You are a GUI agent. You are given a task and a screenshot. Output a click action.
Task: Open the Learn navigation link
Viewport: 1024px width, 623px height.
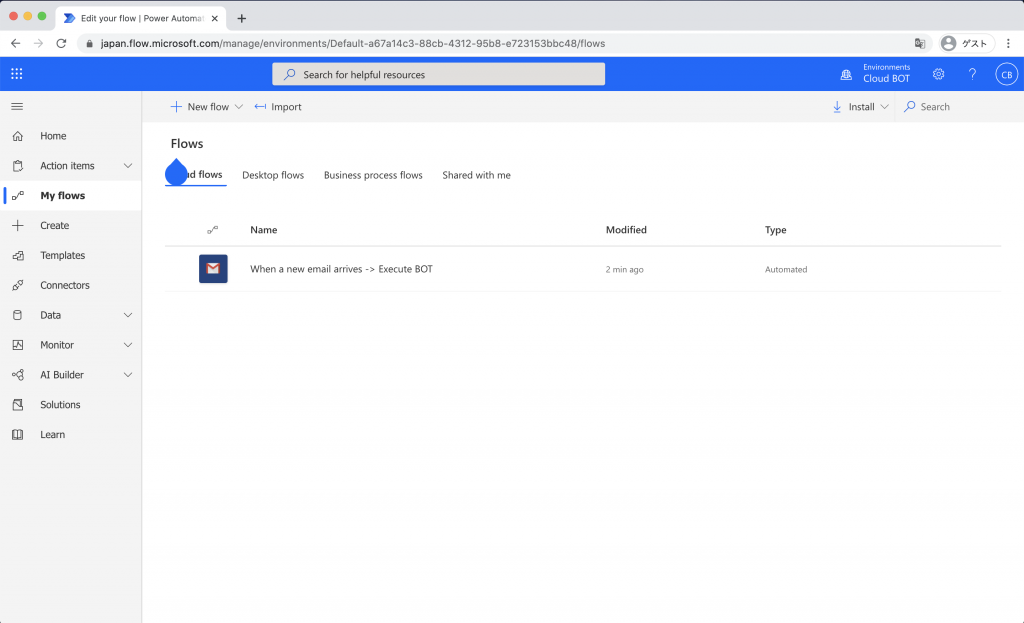[x=52, y=434]
